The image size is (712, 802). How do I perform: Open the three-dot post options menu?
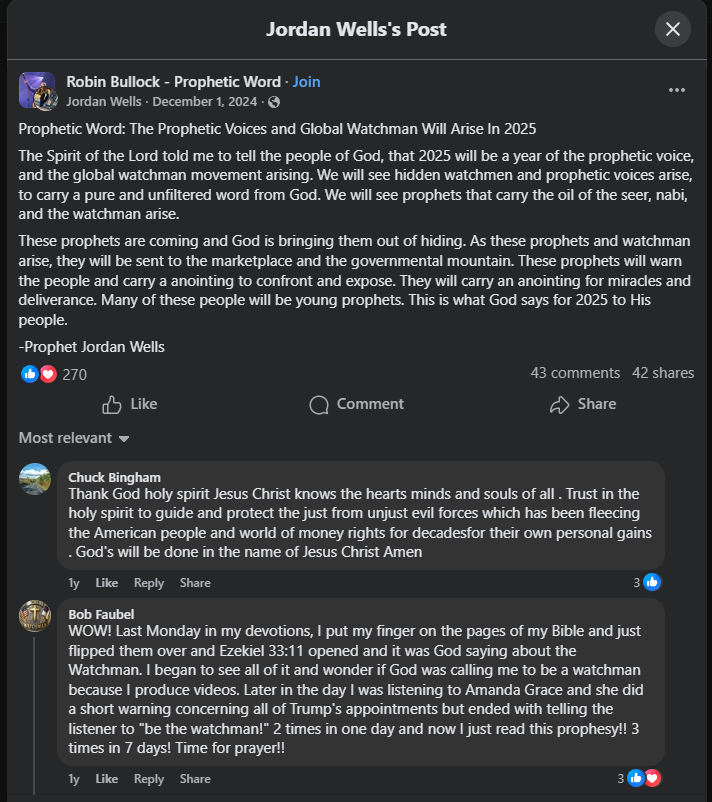pos(677,90)
